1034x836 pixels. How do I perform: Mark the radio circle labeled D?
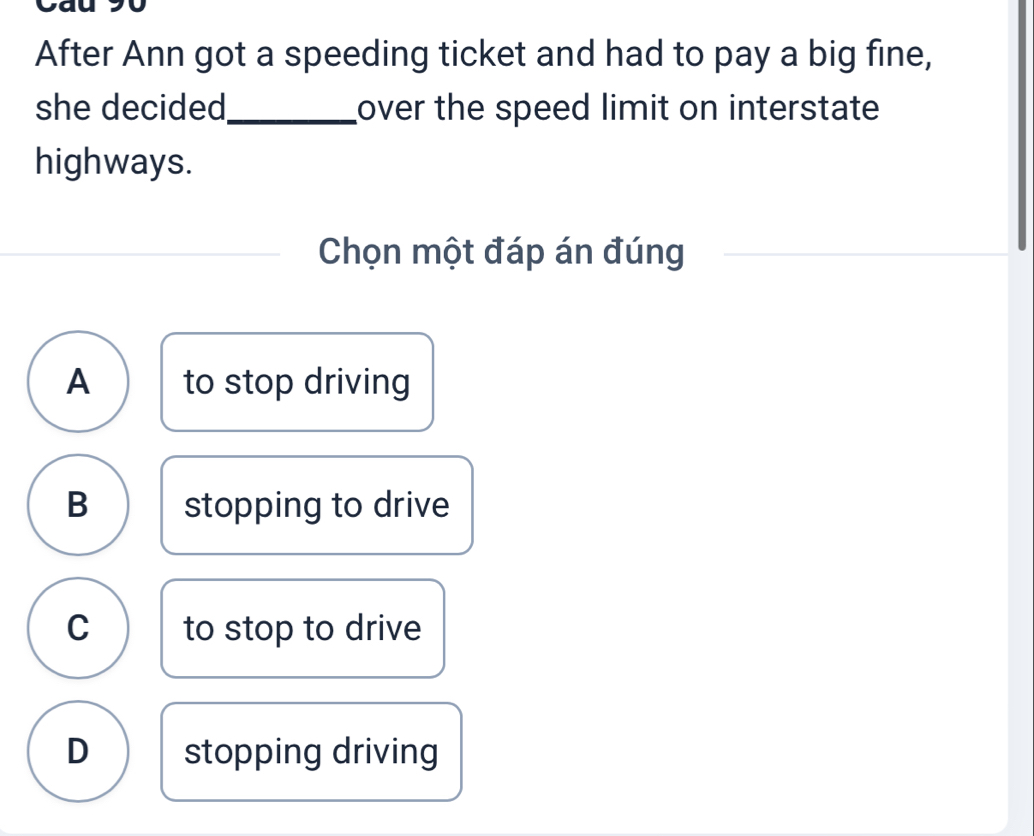[79, 752]
